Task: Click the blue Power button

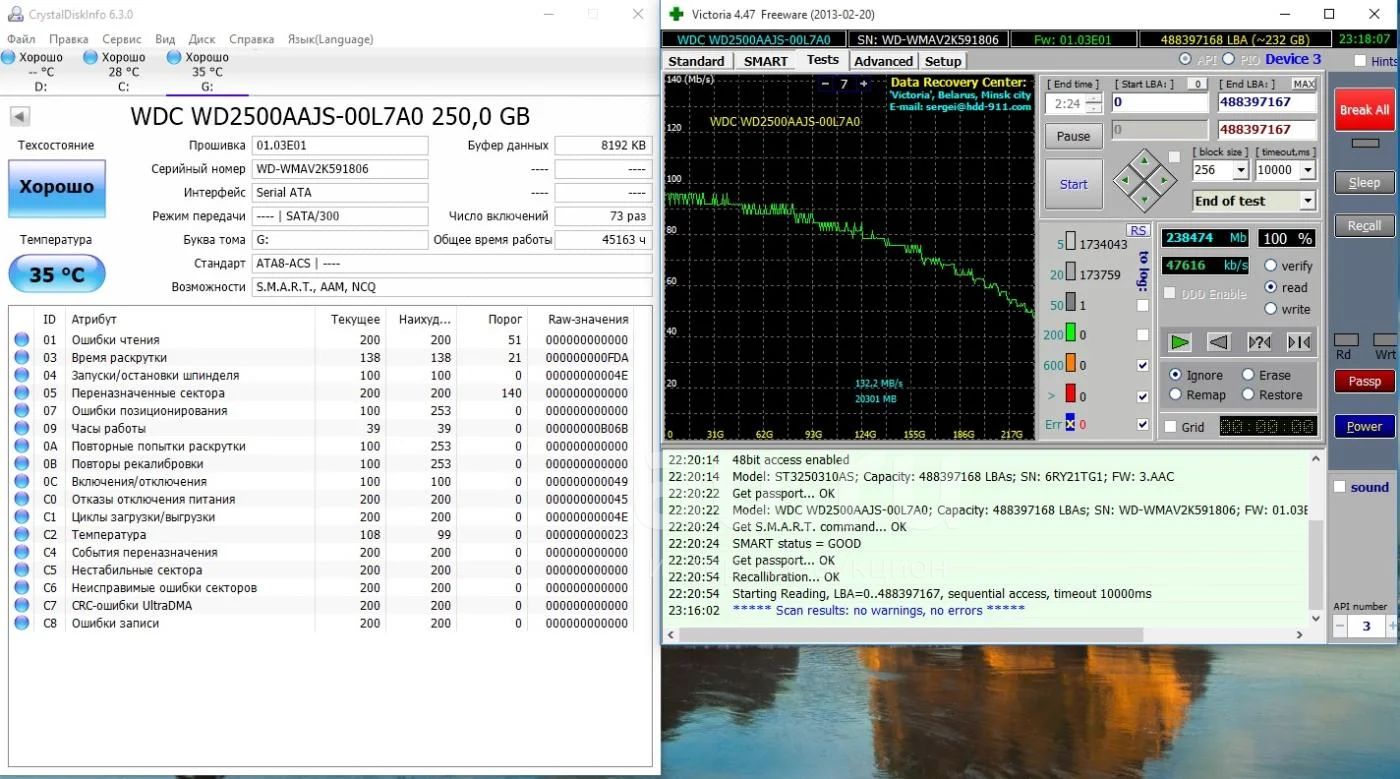Action: click(x=1364, y=426)
